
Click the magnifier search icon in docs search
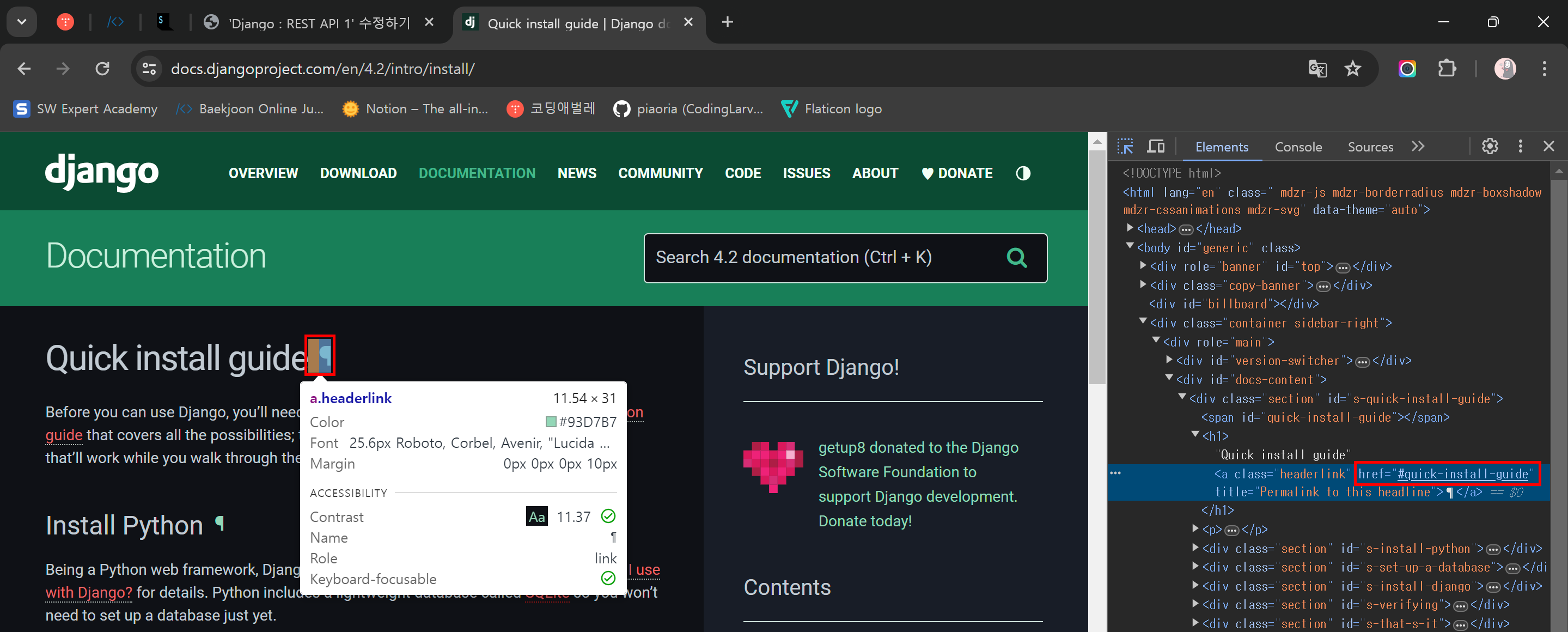[1016, 258]
